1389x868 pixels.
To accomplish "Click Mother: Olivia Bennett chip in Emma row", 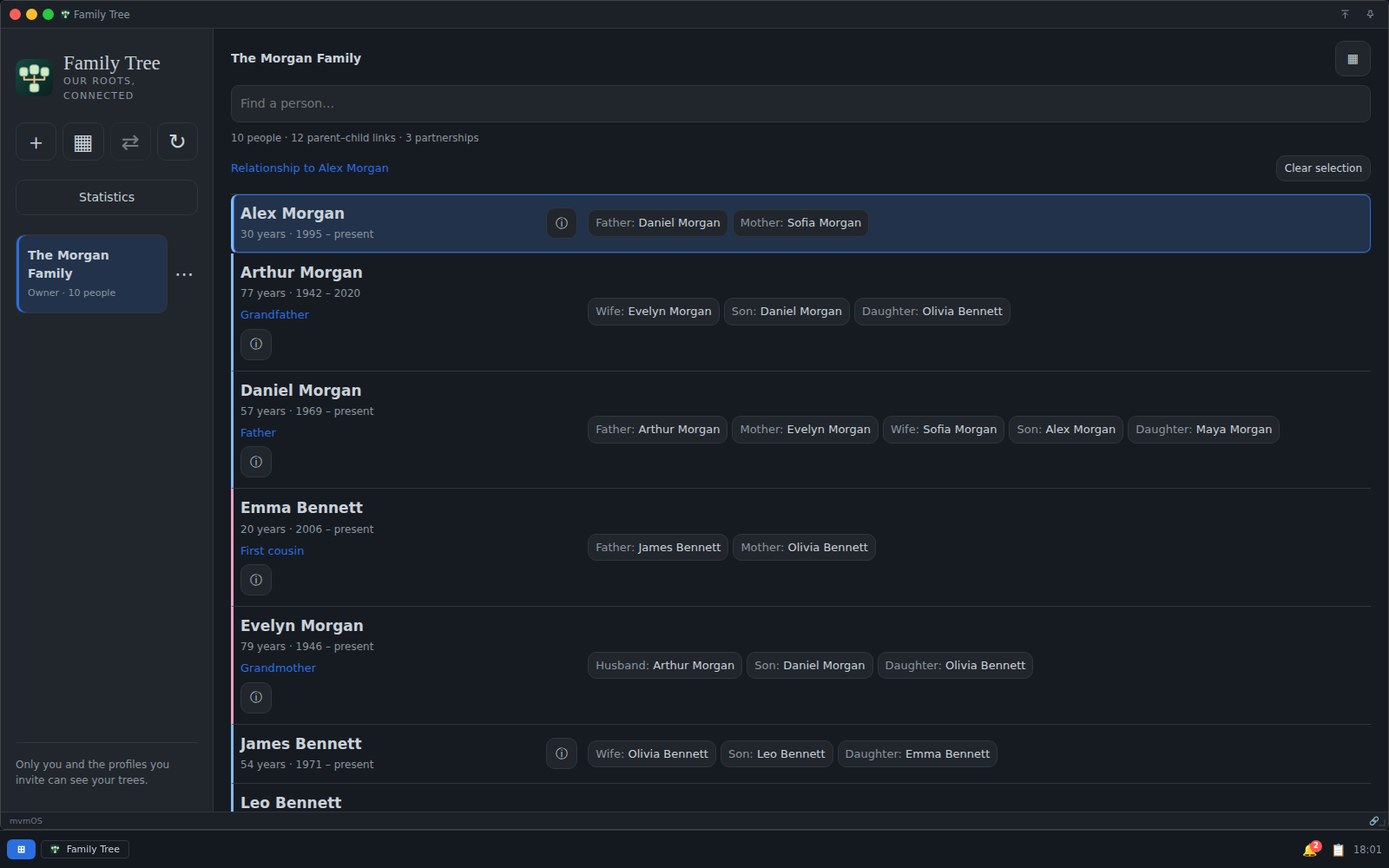I will [804, 548].
